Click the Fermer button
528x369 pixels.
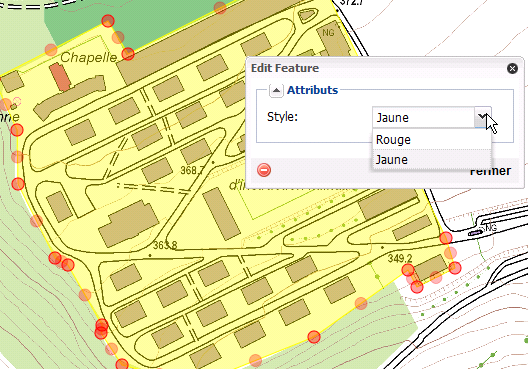click(490, 171)
